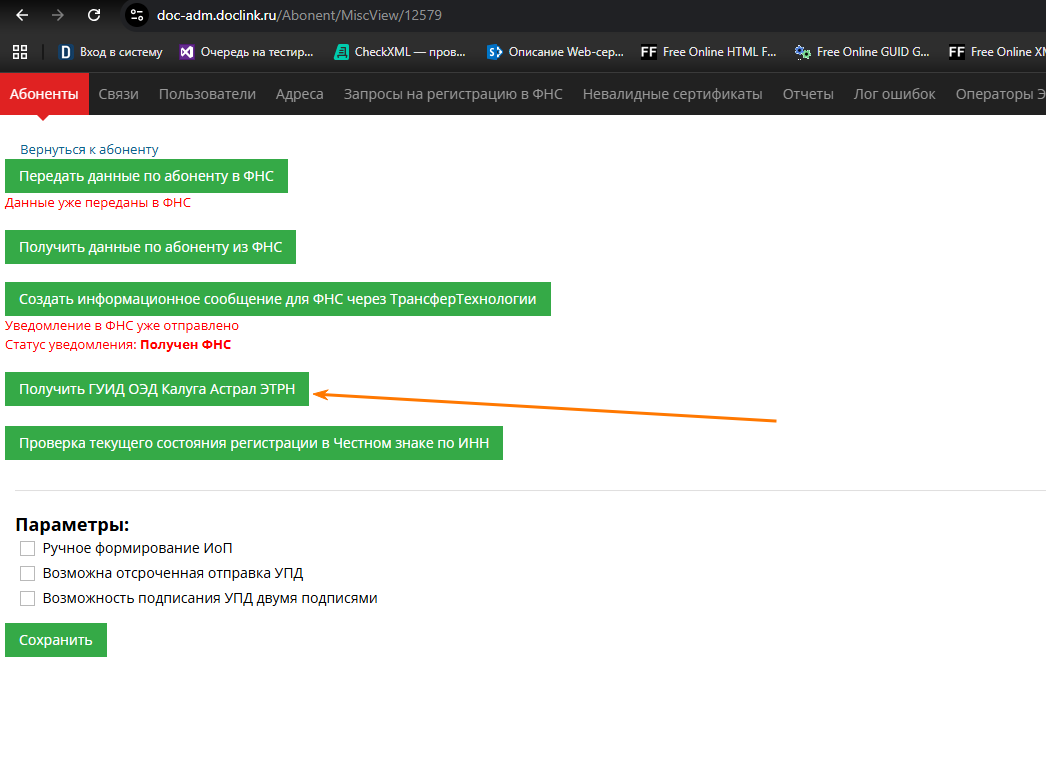Screen dimensions: 1046x757
Task: Open the CheckXML bookmark
Action: (x=400, y=52)
